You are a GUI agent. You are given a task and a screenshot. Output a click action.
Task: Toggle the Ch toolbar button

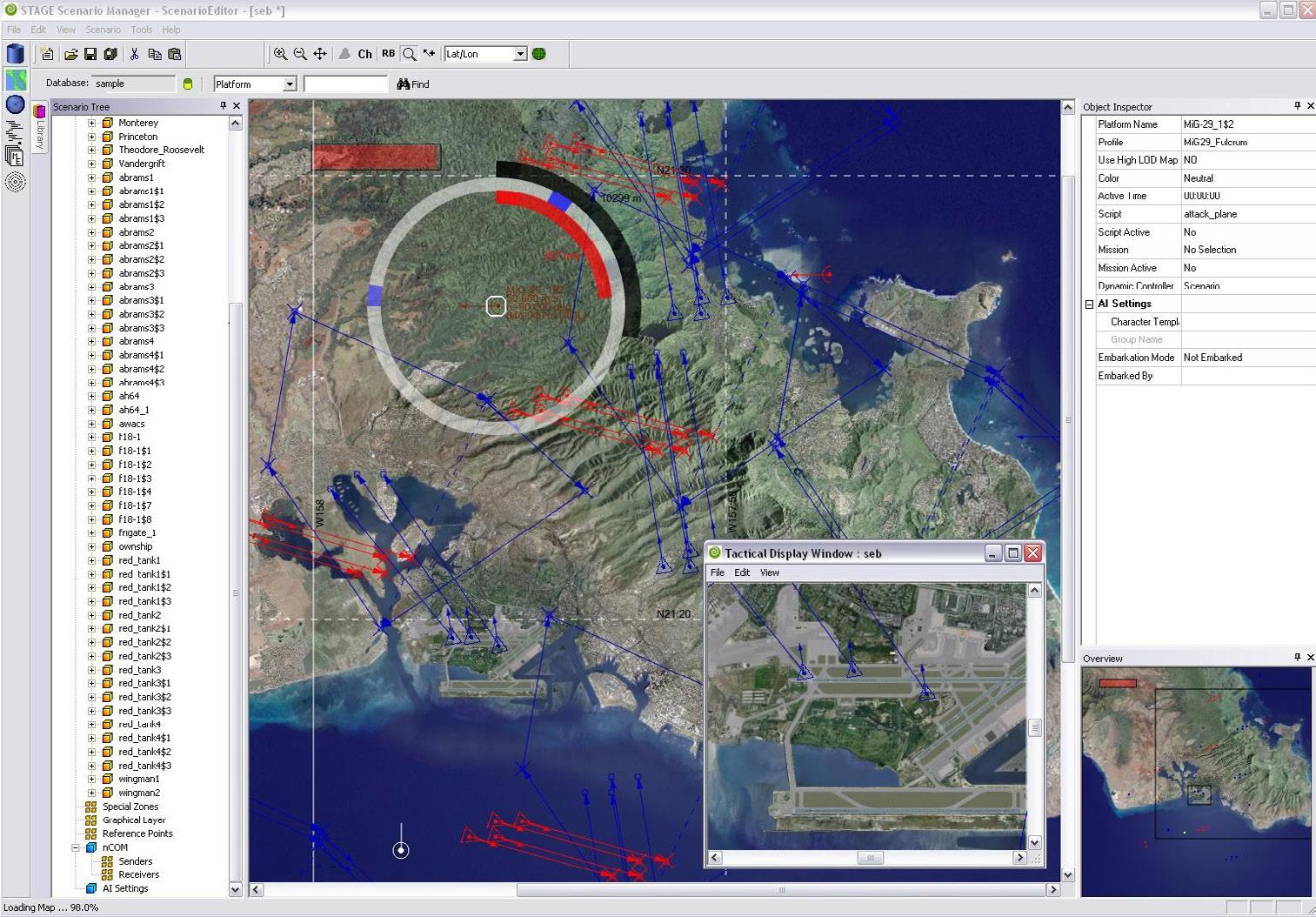pyautogui.click(x=364, y=54)
